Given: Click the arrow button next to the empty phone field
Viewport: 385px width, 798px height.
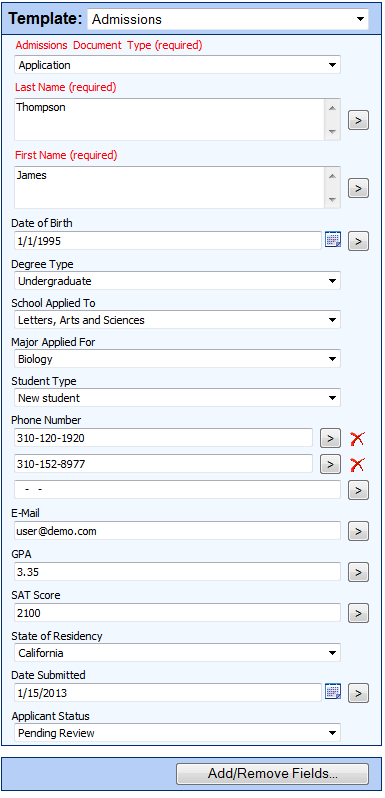Looking at the screenshot, I should [x=359, y=490].
